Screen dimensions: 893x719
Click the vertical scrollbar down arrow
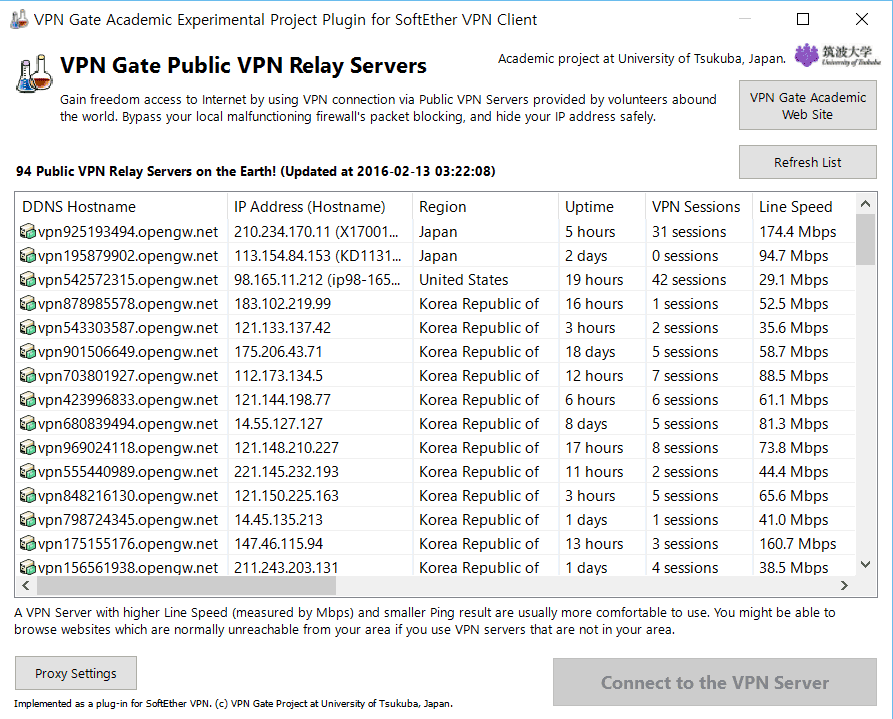pyautogui.click(x=866, y=565)
